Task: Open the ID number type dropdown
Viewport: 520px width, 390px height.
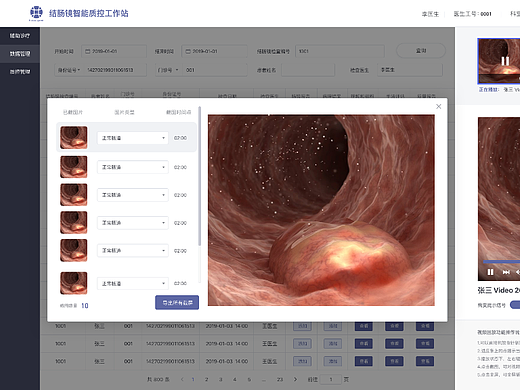Action: coord(69,70)
